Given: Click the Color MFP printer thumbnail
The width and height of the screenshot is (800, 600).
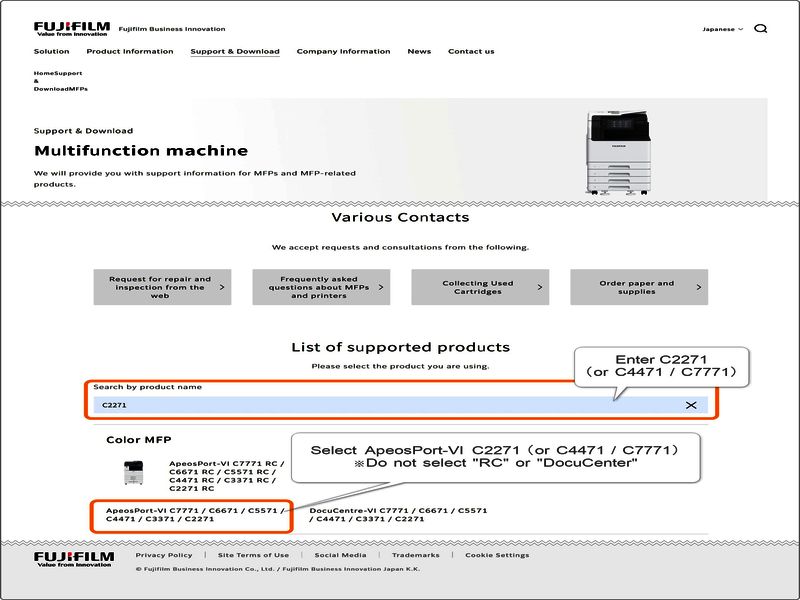Looking at the screenshot, I should 134,472.
